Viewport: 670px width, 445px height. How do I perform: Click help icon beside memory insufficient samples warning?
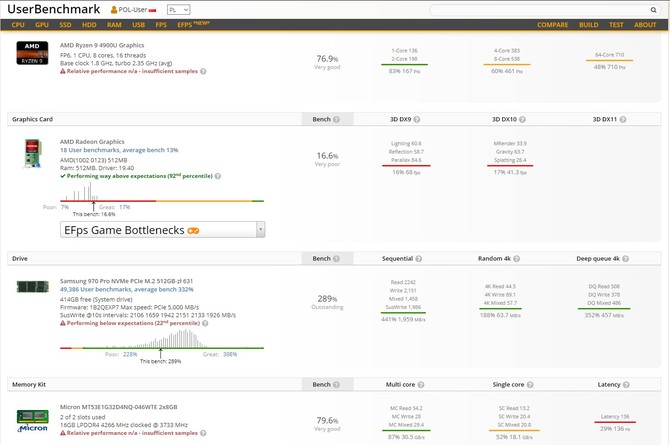click(x=203, y=433)
